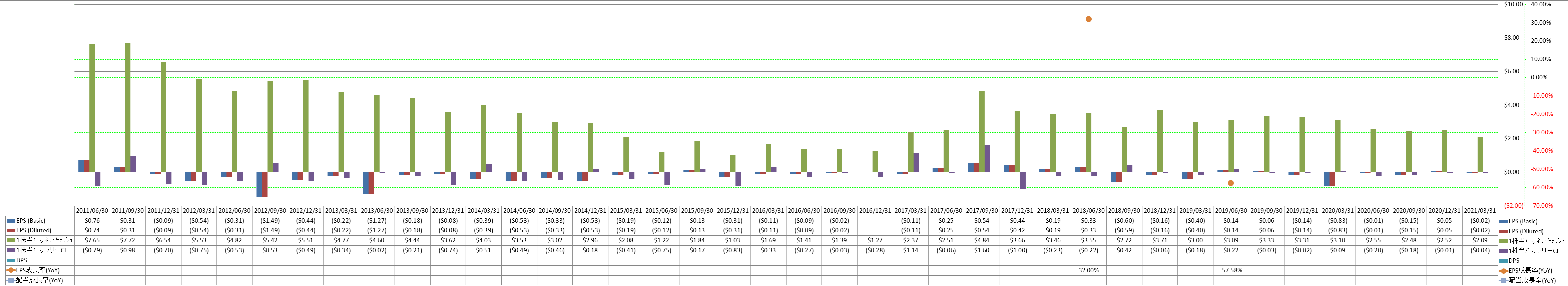1568x286 pixels.
Task: Click the 1株当たりネットキャッシュ row header in the table
Action: (40, 240)
